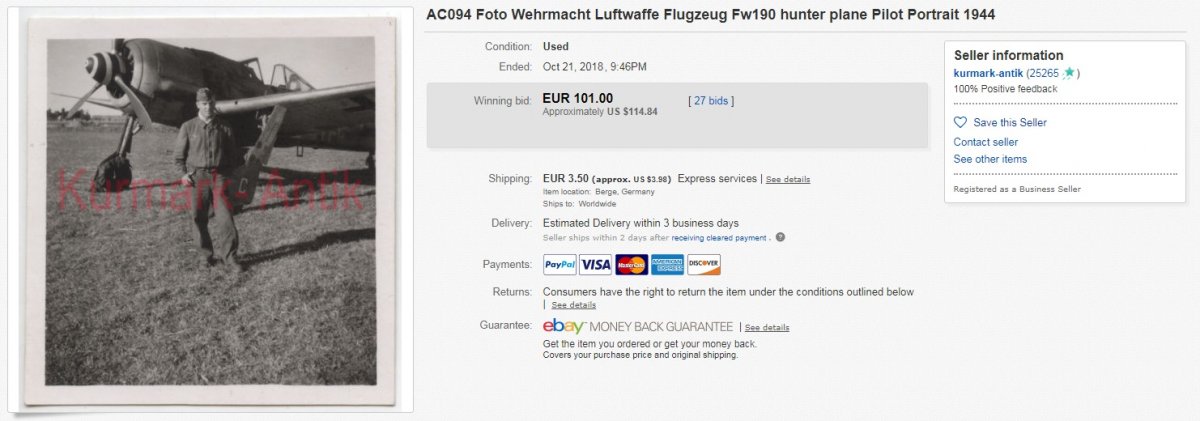Click the heart icon to save seller
Screen dimensions: 1200x421
(961, 122)
